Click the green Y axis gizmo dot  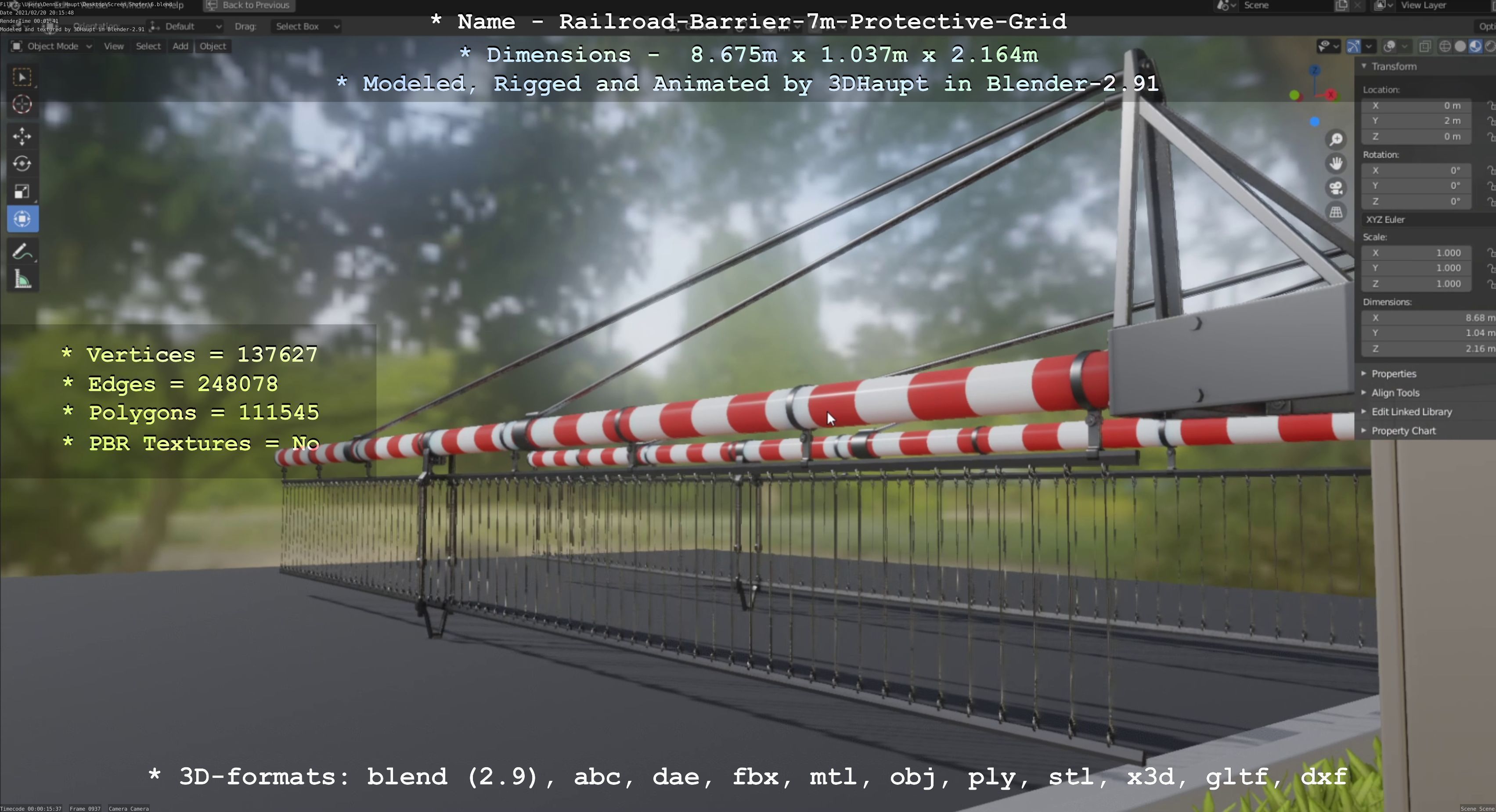(x=1294, y=95)
